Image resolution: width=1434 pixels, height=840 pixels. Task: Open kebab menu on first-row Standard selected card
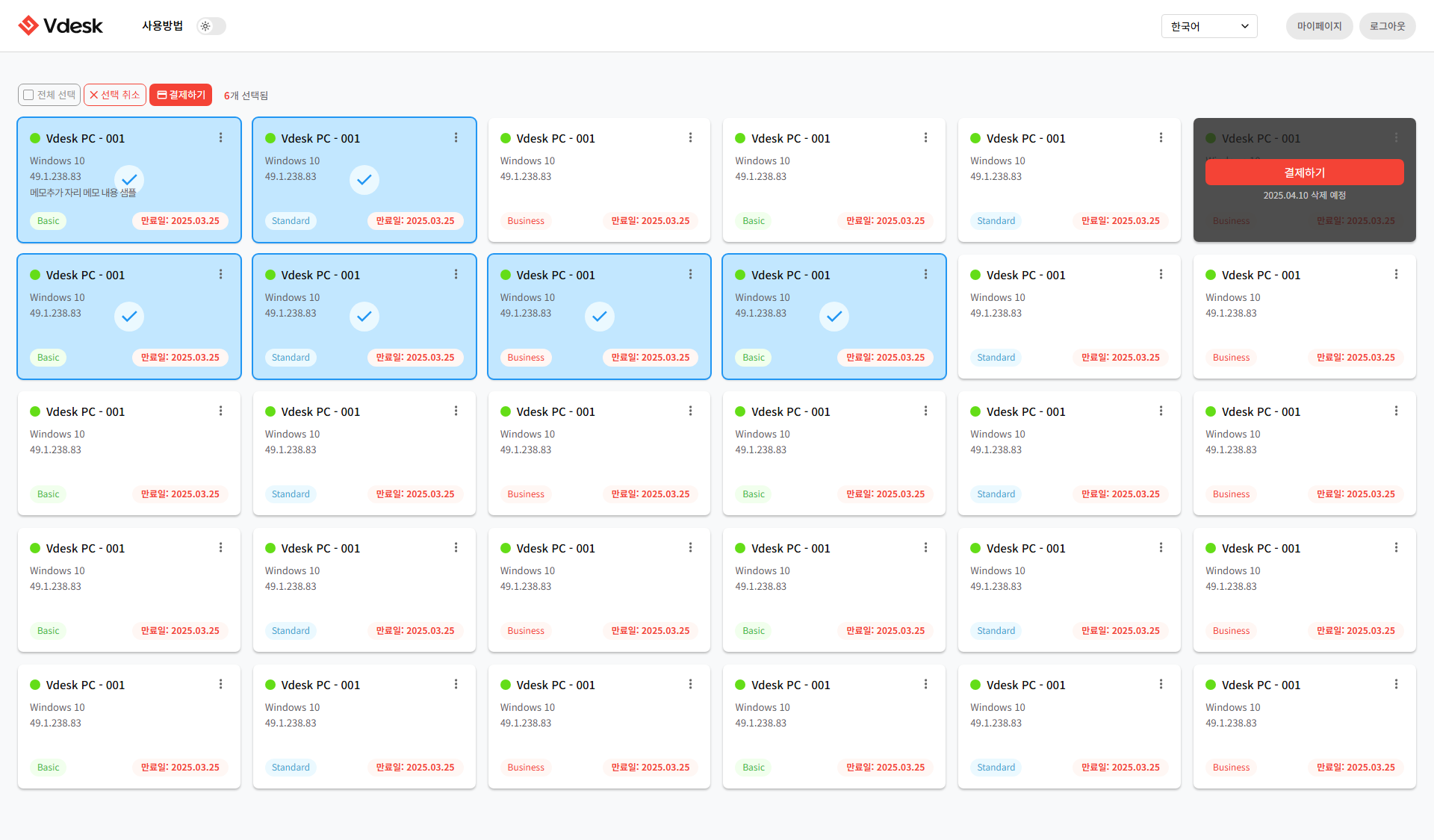point(456,138)
